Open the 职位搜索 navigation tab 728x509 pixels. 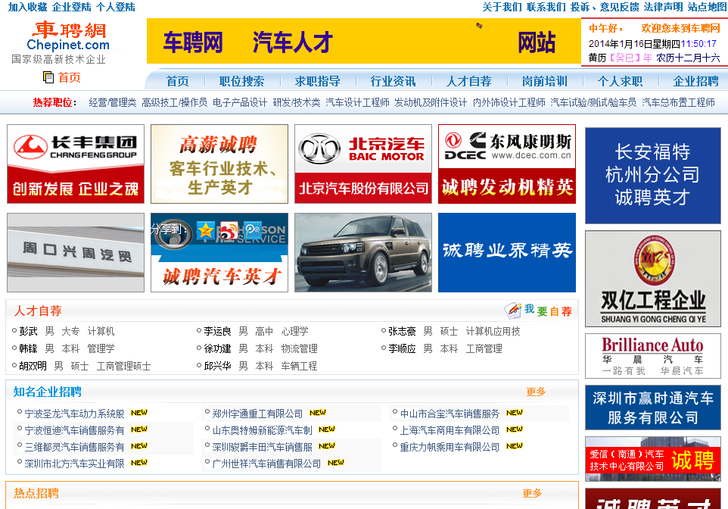[x=241, y=81]
